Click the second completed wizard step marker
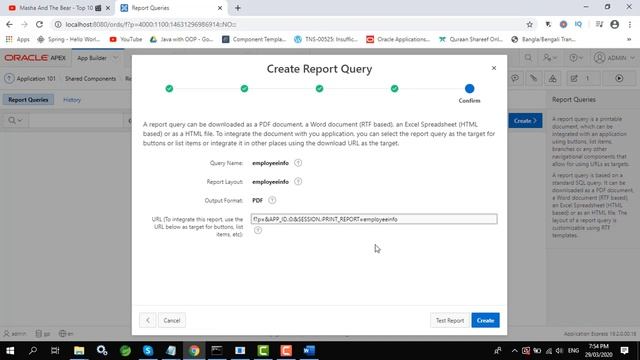 click(244, 89)
